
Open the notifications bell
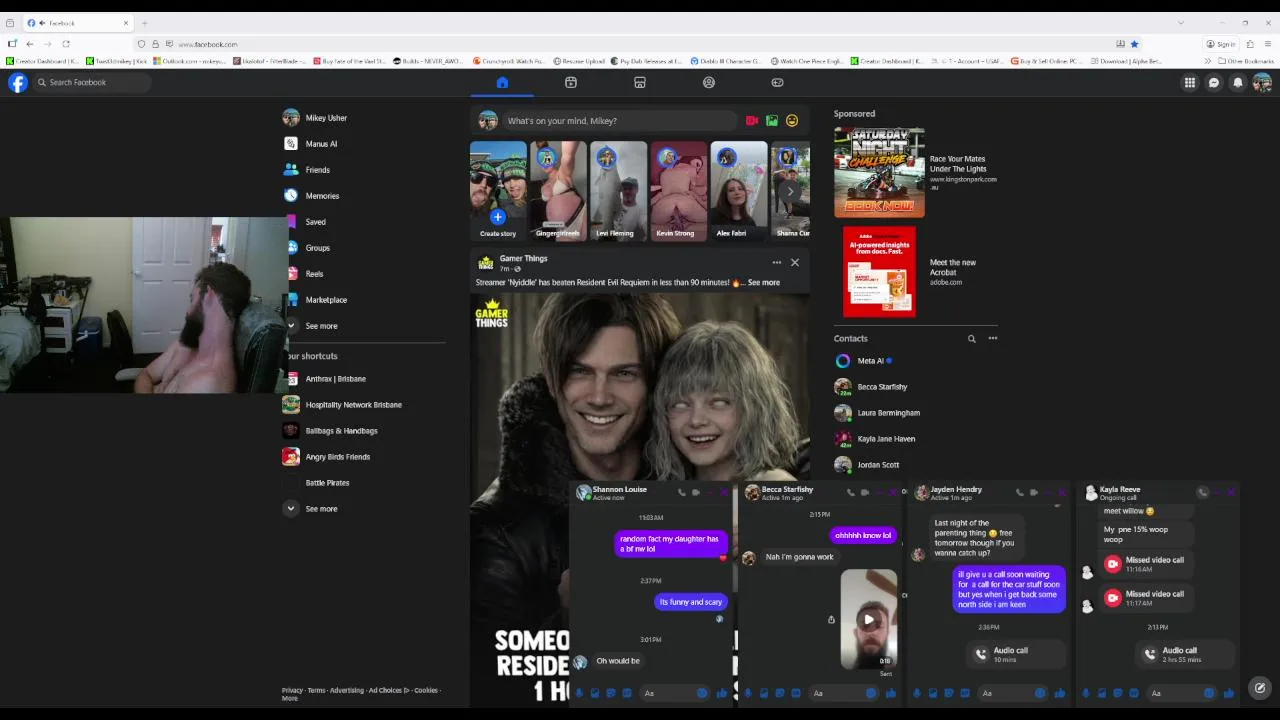pyautogui.click(x=1238, y=83)
